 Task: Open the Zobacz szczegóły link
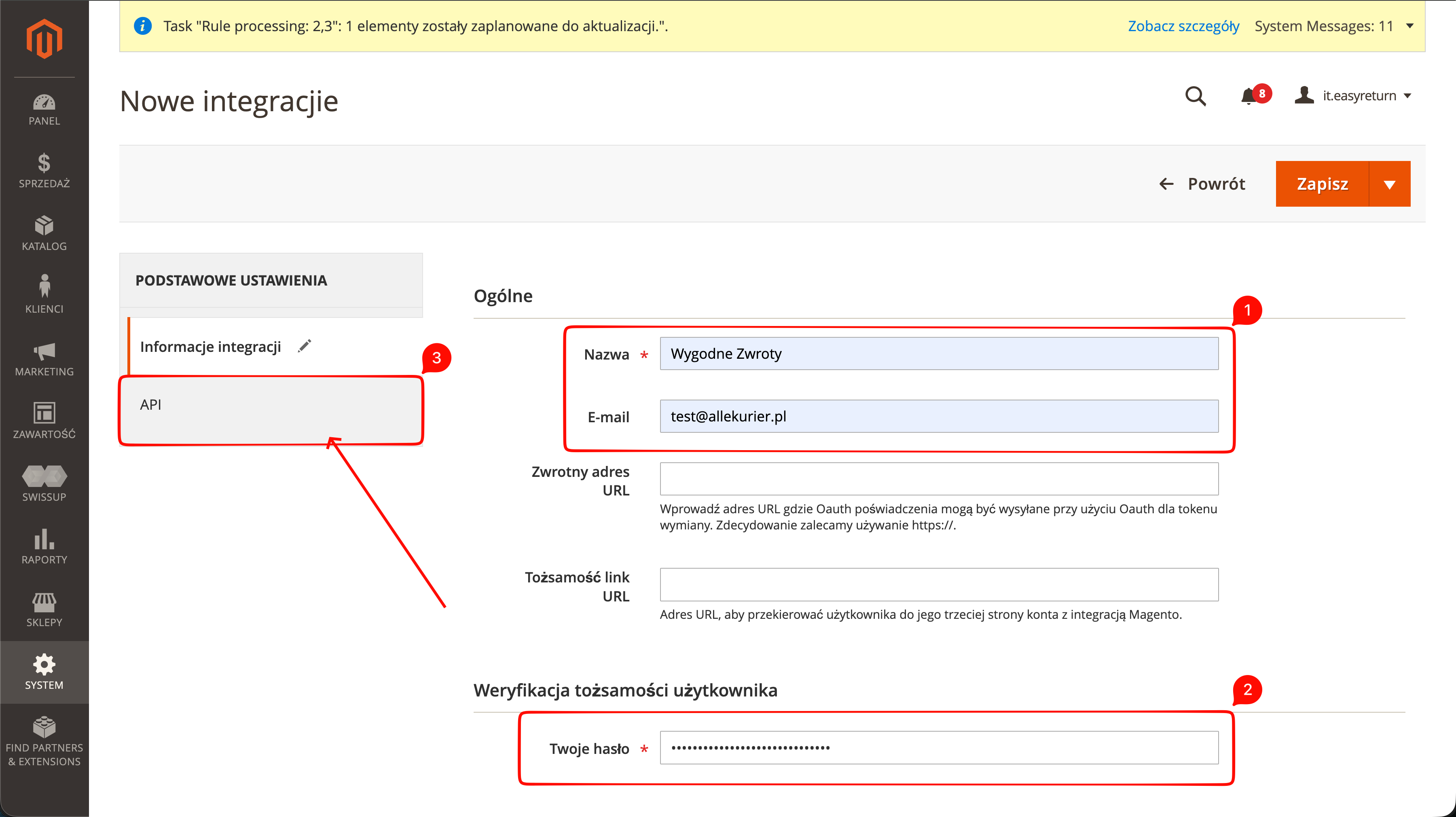1183,26
